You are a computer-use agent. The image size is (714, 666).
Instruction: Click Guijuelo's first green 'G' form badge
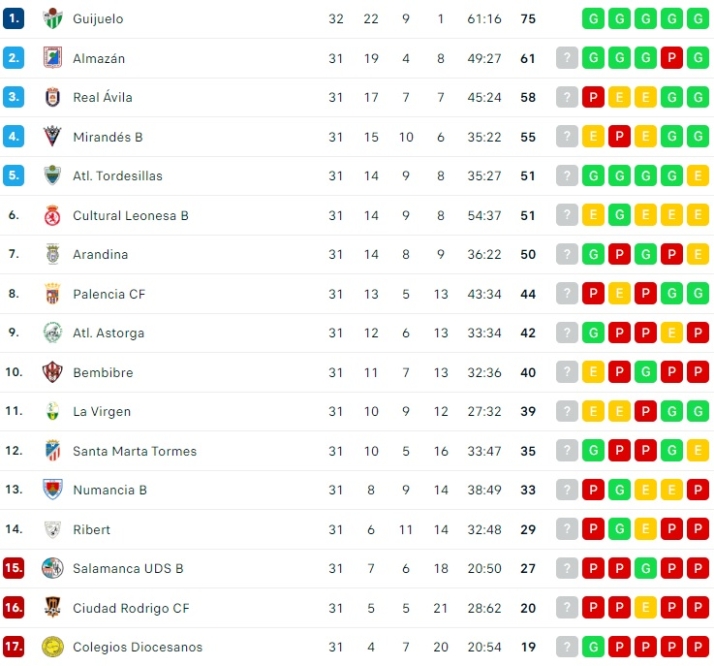click(x=594, y=19)
